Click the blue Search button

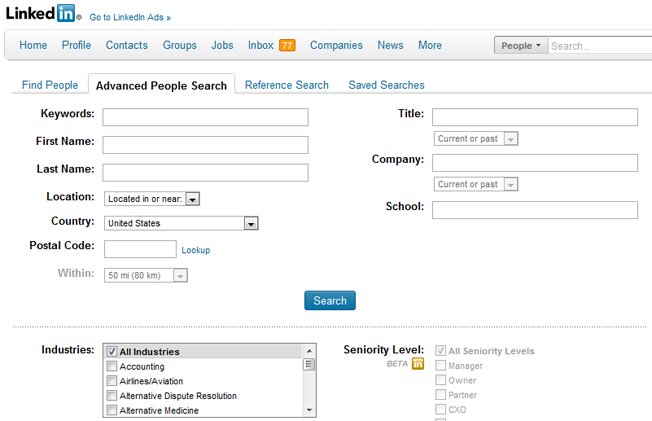click(330, 300)
